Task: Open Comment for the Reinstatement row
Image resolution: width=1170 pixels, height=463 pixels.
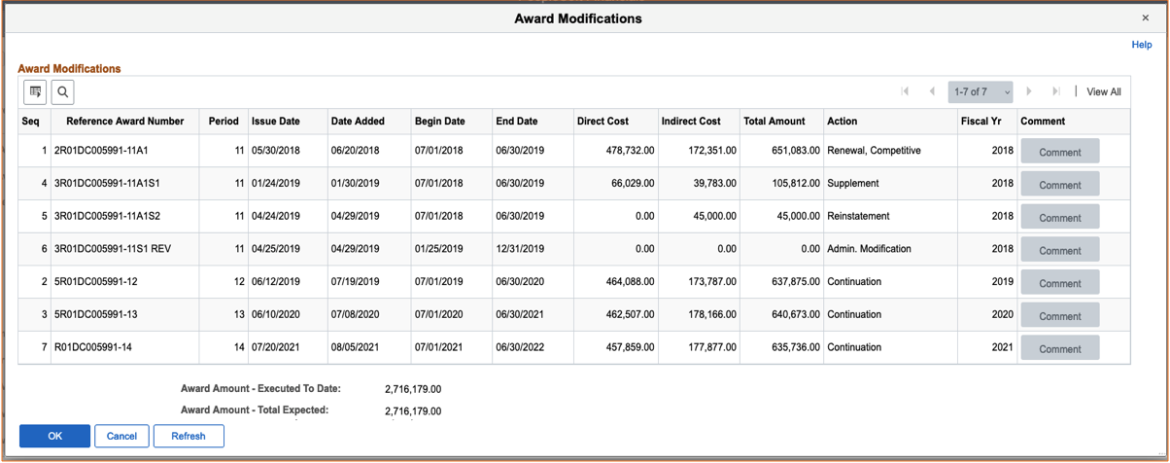Action: coord(1060,218)
